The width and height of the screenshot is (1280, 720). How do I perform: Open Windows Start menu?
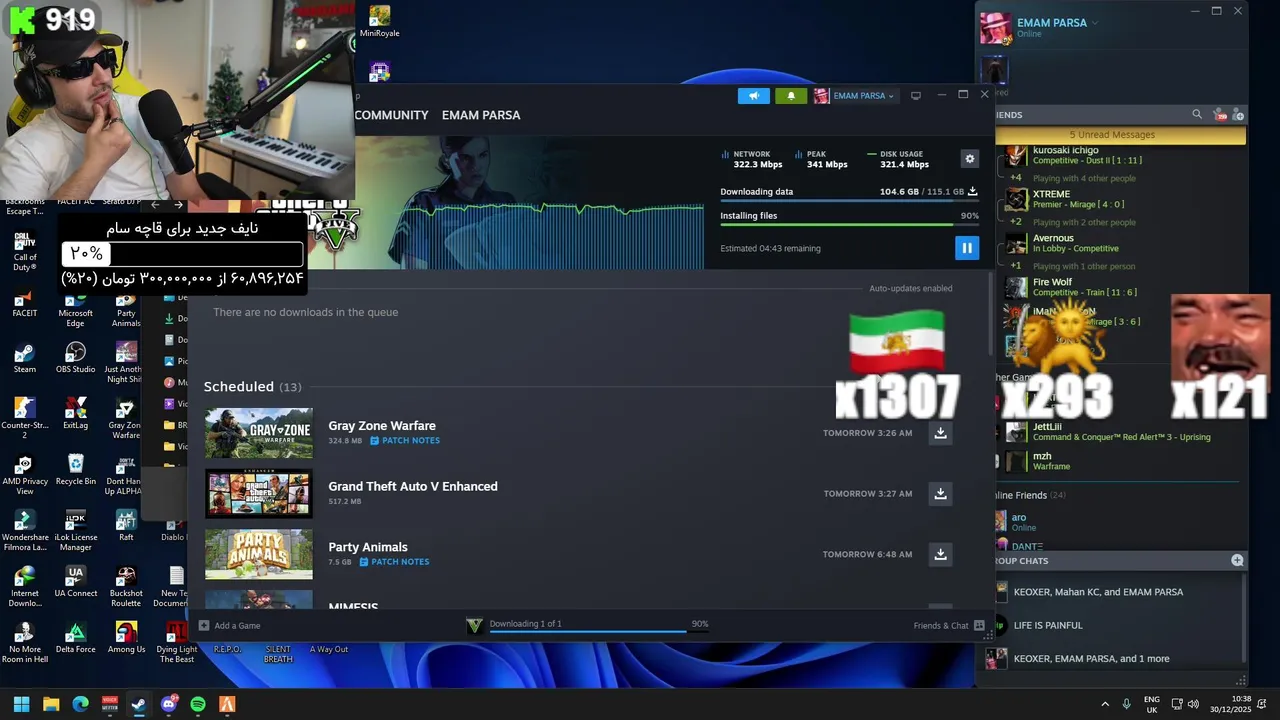pyautogui.click(x=21, y=704)
